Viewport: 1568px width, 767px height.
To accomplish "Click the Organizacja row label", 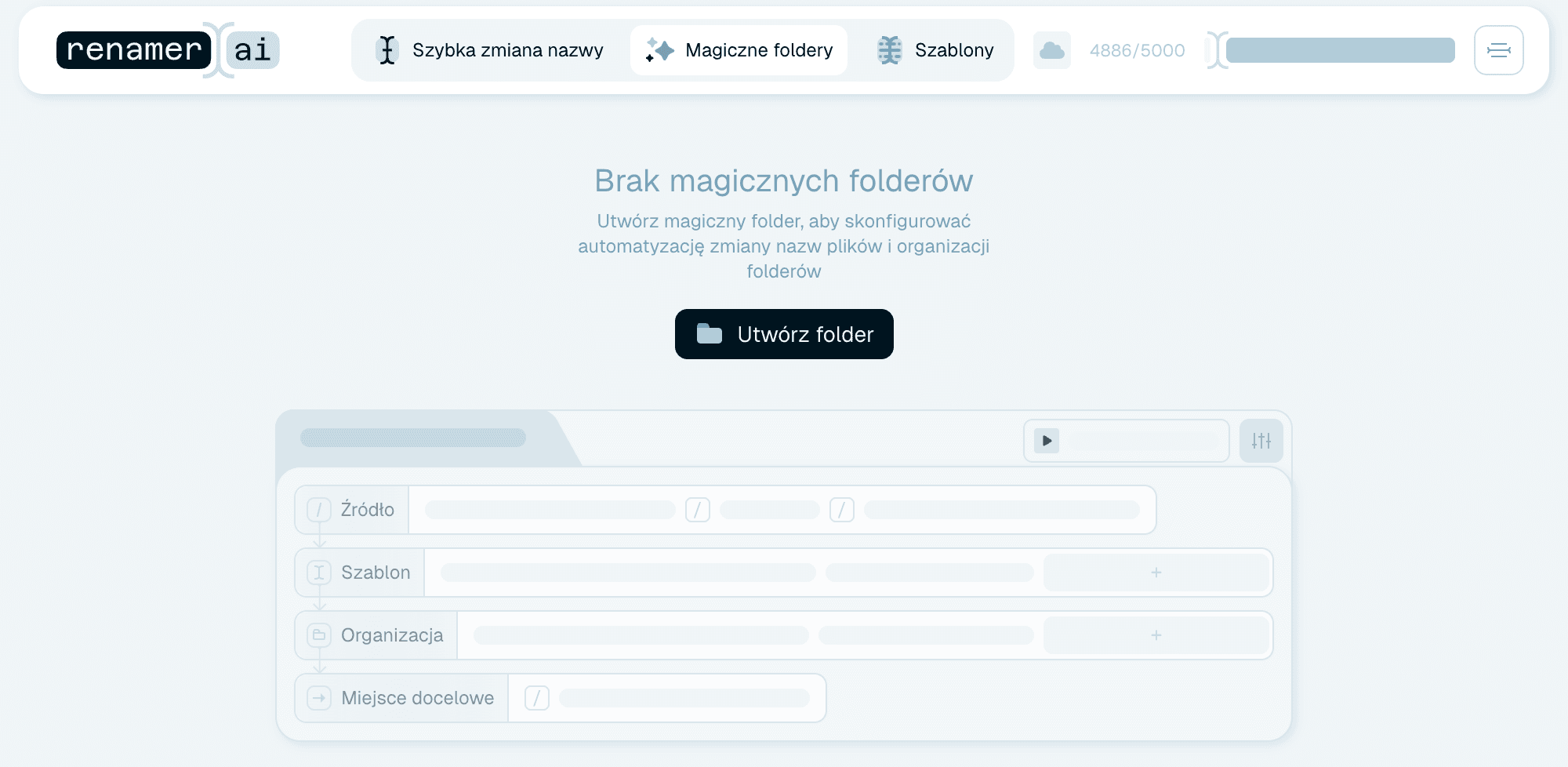I will (x=392, y=635).
